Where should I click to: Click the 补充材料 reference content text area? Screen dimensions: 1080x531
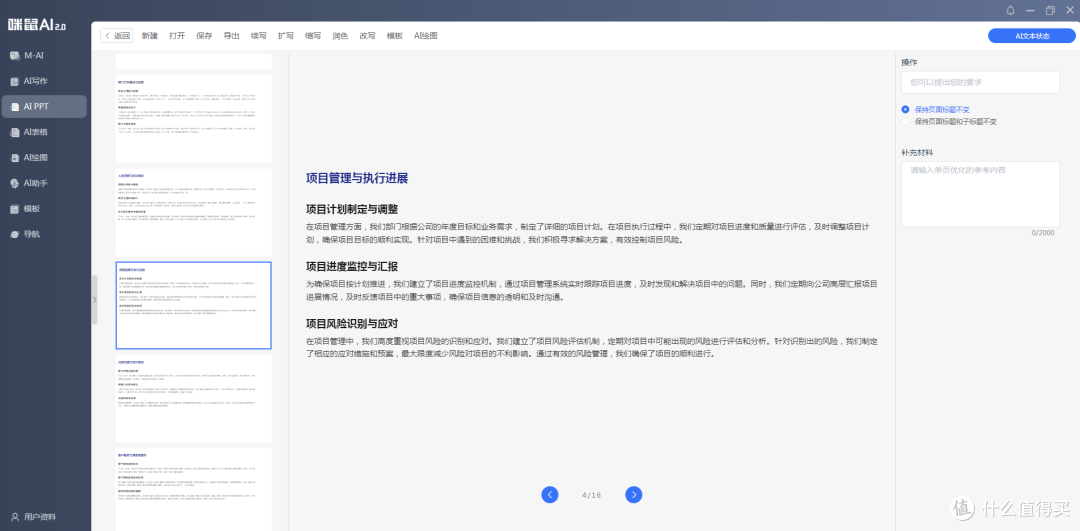(x=980, y=194)
